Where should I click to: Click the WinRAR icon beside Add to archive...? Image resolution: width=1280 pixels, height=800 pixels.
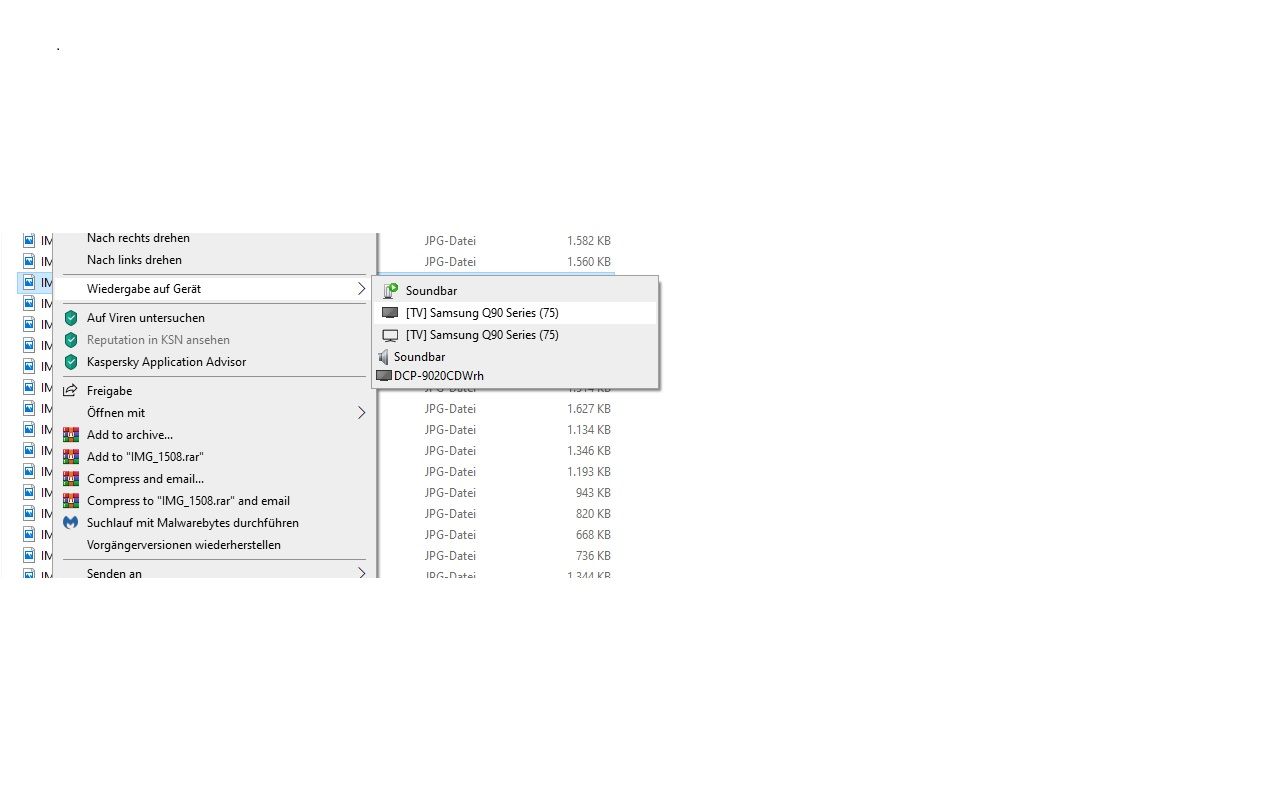(x=71, y=435)
